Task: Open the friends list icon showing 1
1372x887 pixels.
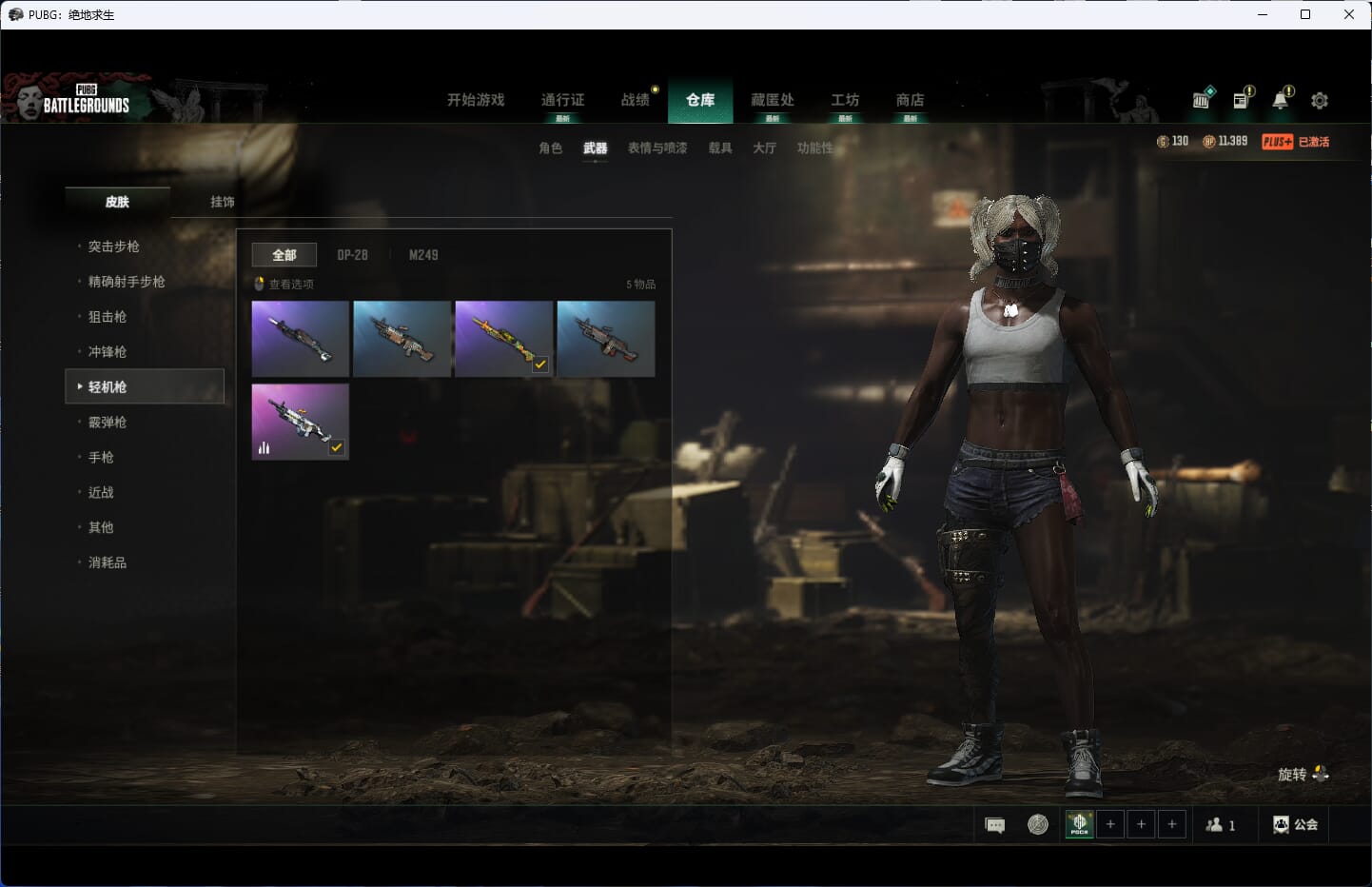Action: tap(1221, 825)
